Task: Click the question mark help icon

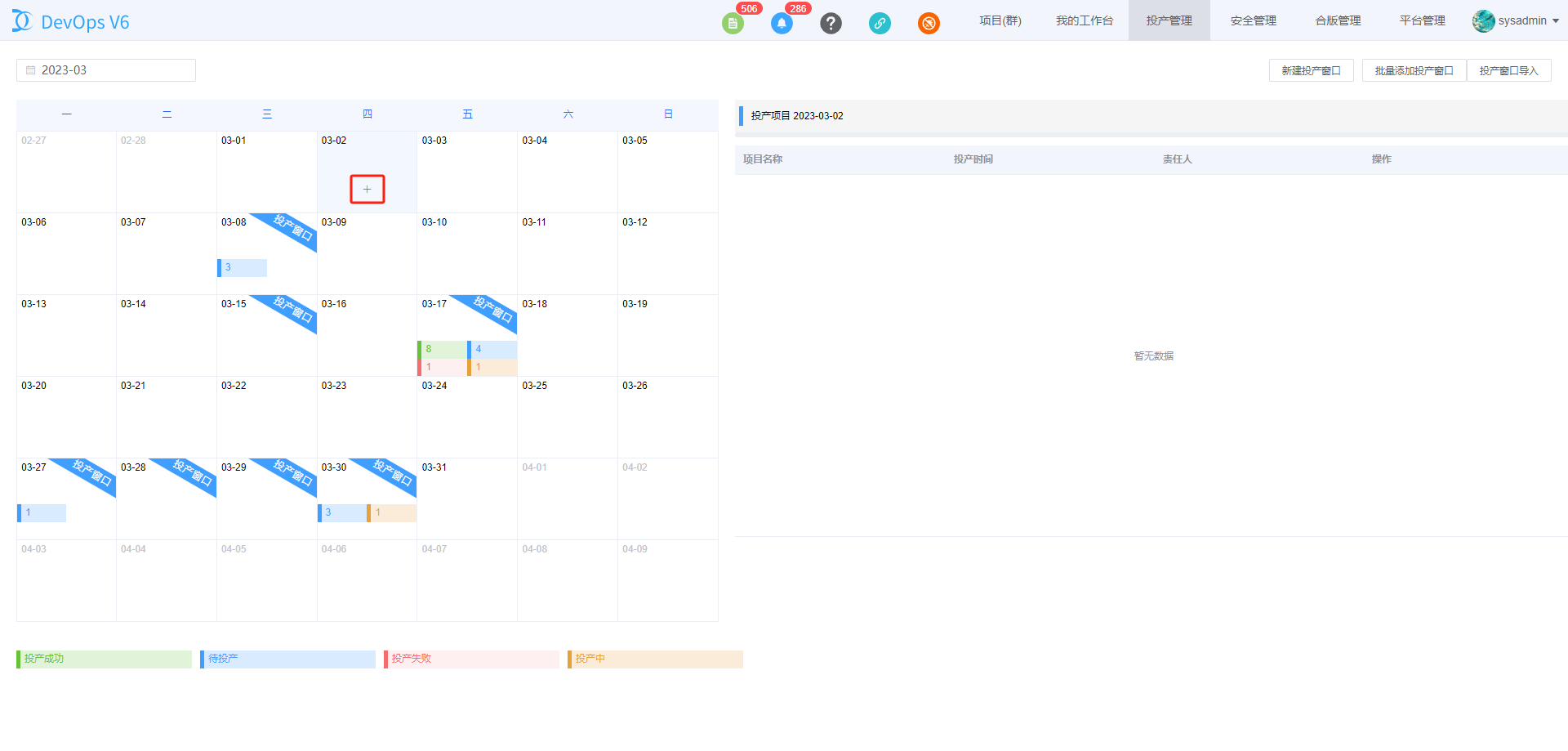Action: [x=831, y=23]
